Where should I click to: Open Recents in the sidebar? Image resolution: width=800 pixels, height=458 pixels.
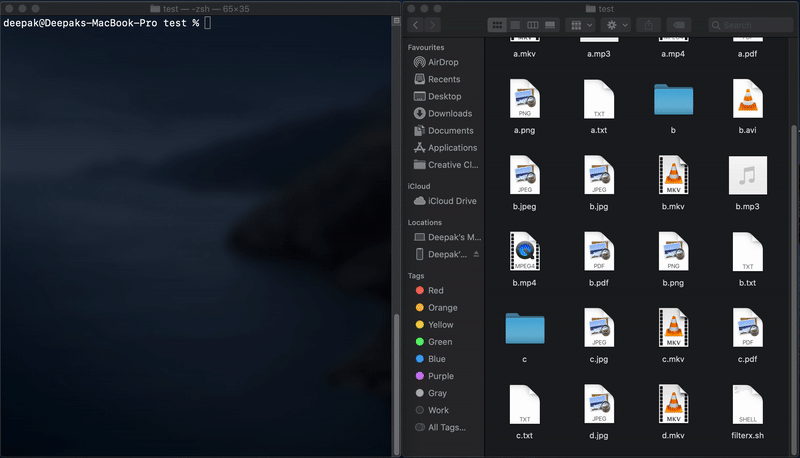444,79
